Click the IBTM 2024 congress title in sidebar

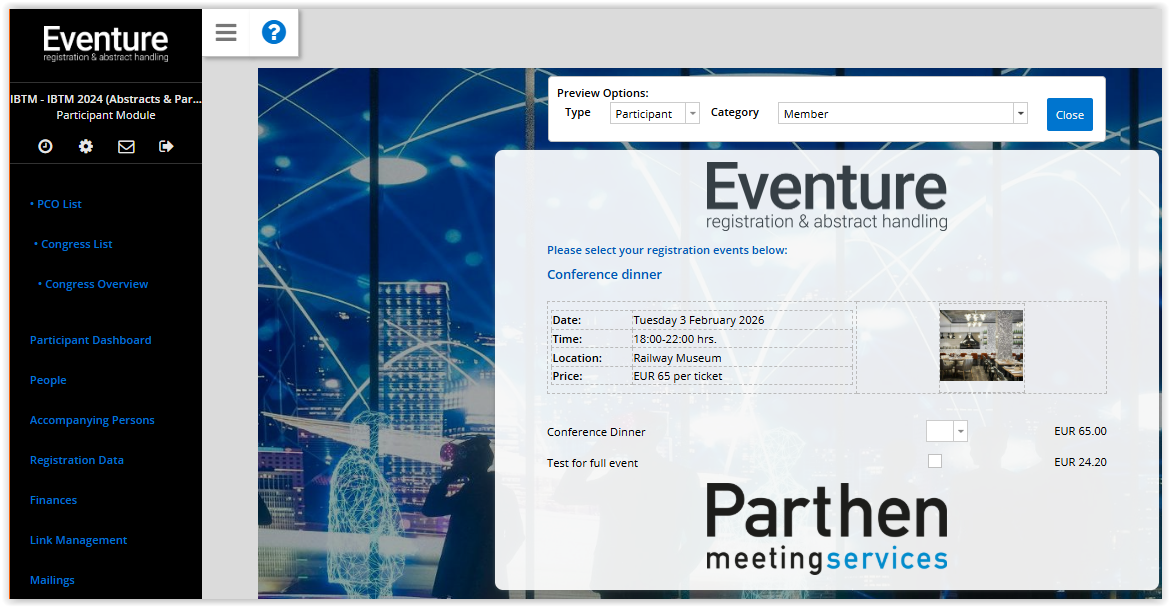pyautogui.click(x=105, y=99)
